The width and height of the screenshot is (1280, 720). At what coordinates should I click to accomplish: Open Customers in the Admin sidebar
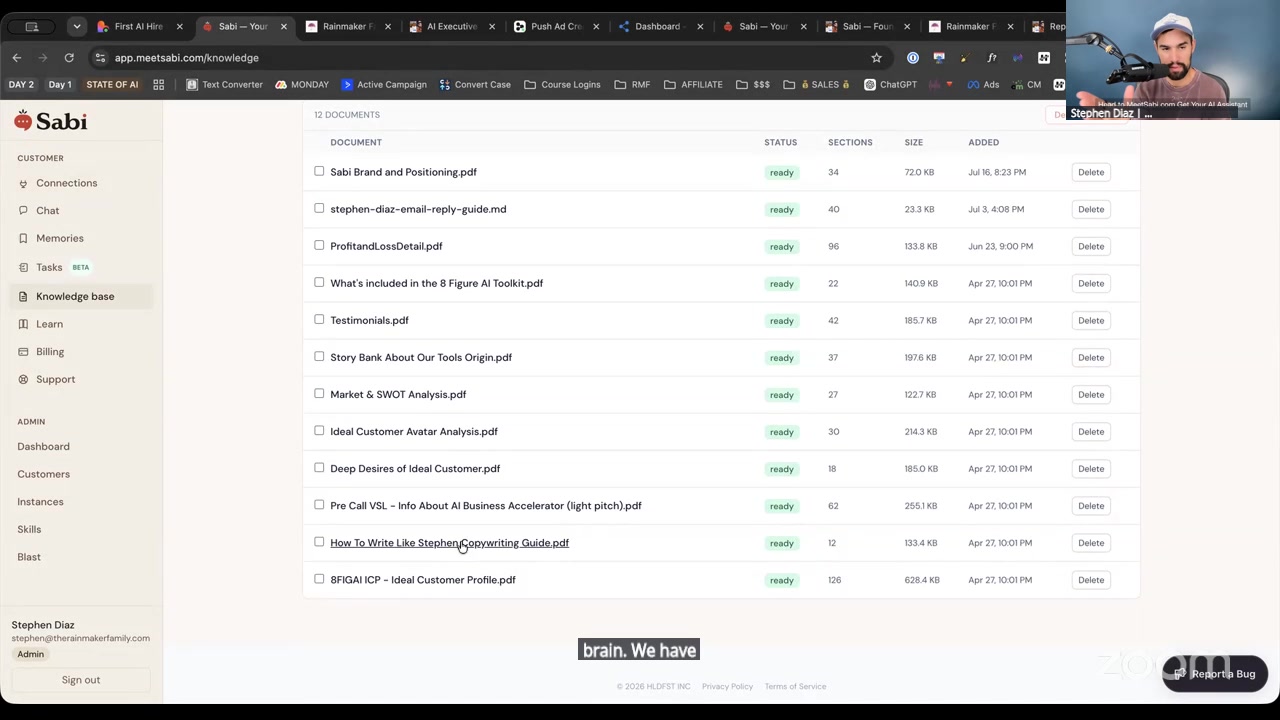(43, 474)
